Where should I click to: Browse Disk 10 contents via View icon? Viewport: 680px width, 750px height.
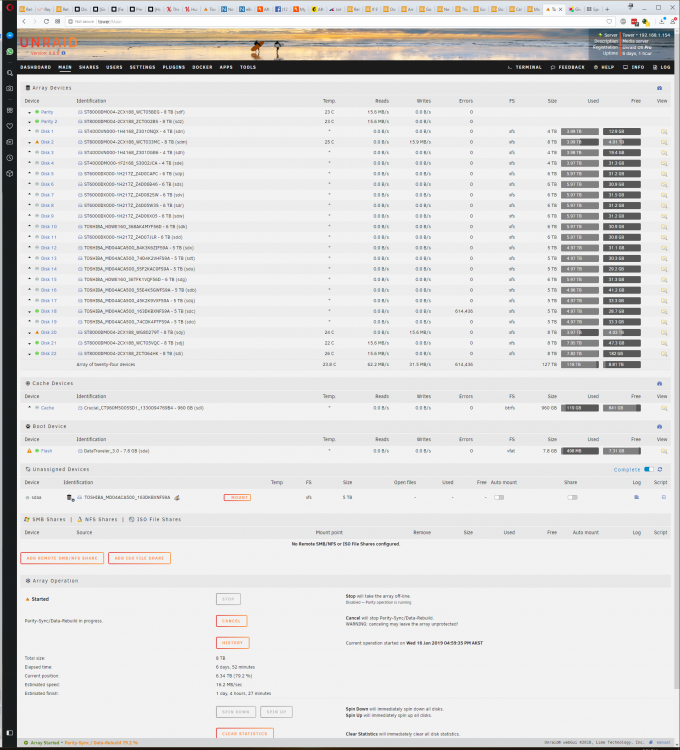point(664,227)
